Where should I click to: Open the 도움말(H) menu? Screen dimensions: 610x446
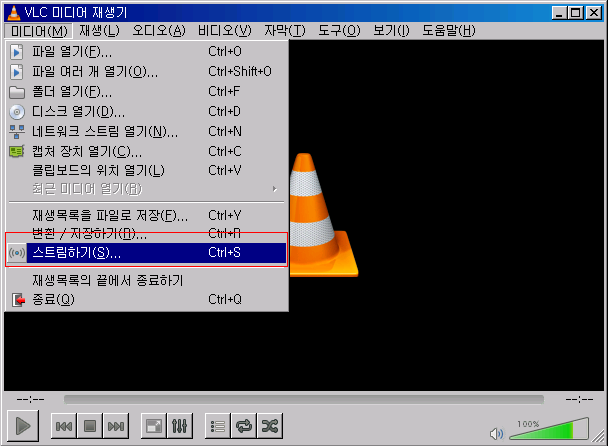point(449,30)
